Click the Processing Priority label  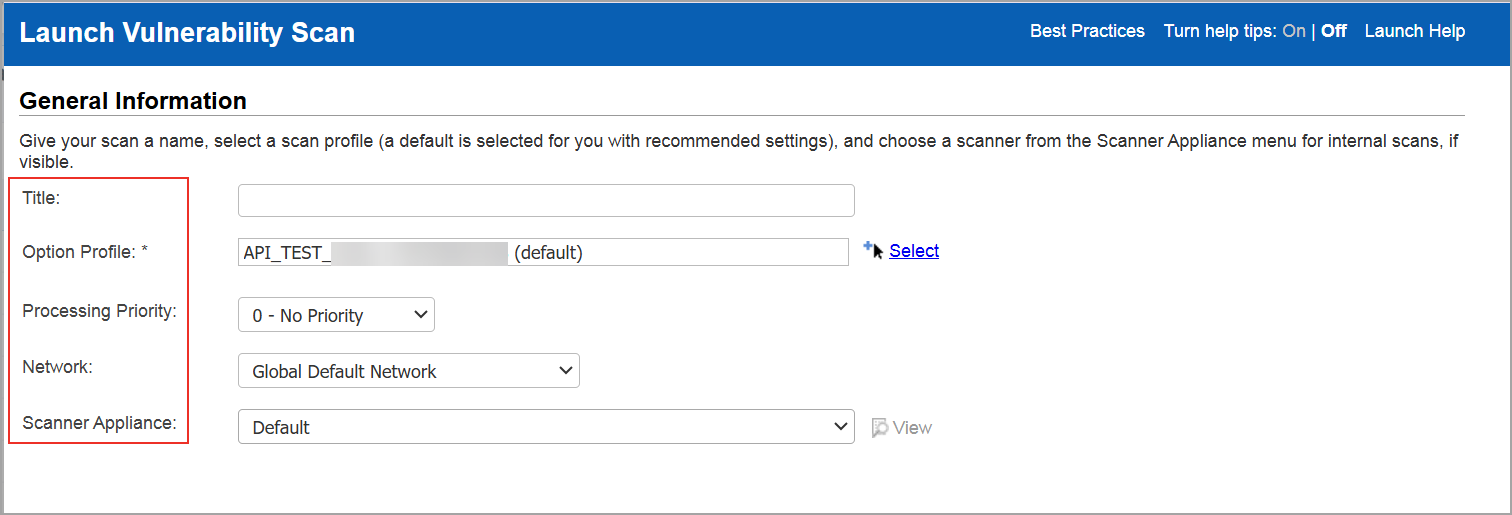point(99,311)
